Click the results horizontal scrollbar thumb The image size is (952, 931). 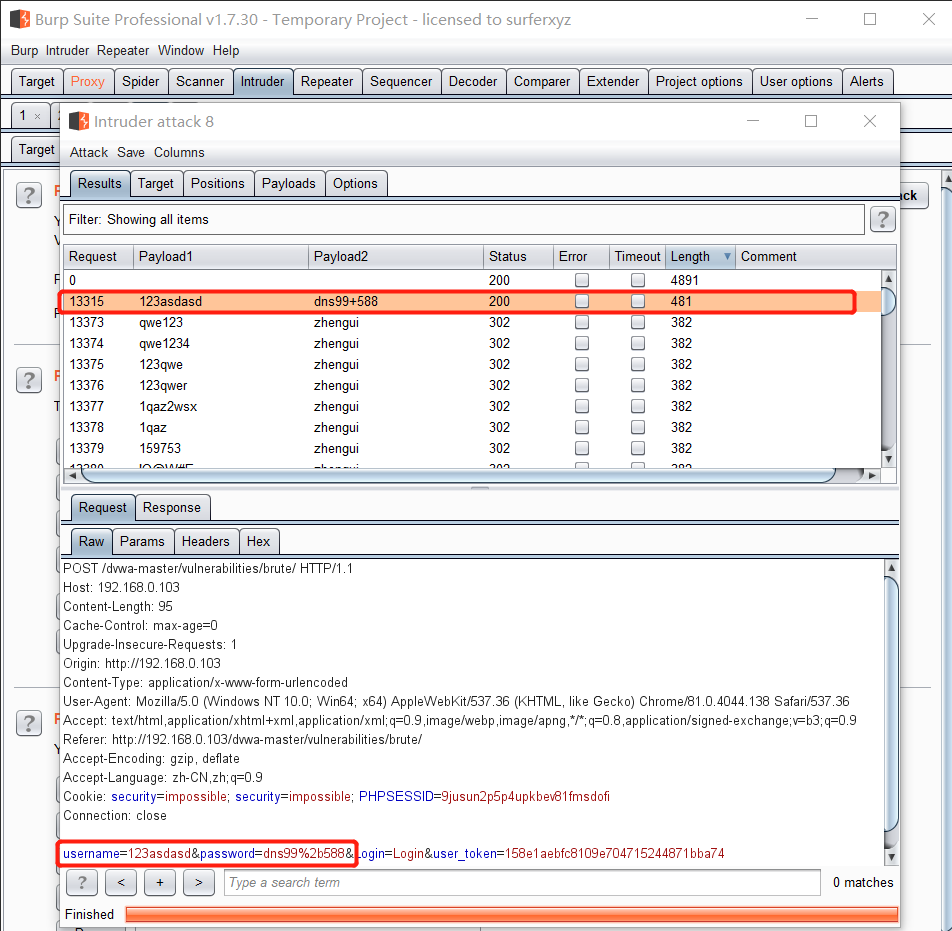pyautogui.click(x=458, y=476)
